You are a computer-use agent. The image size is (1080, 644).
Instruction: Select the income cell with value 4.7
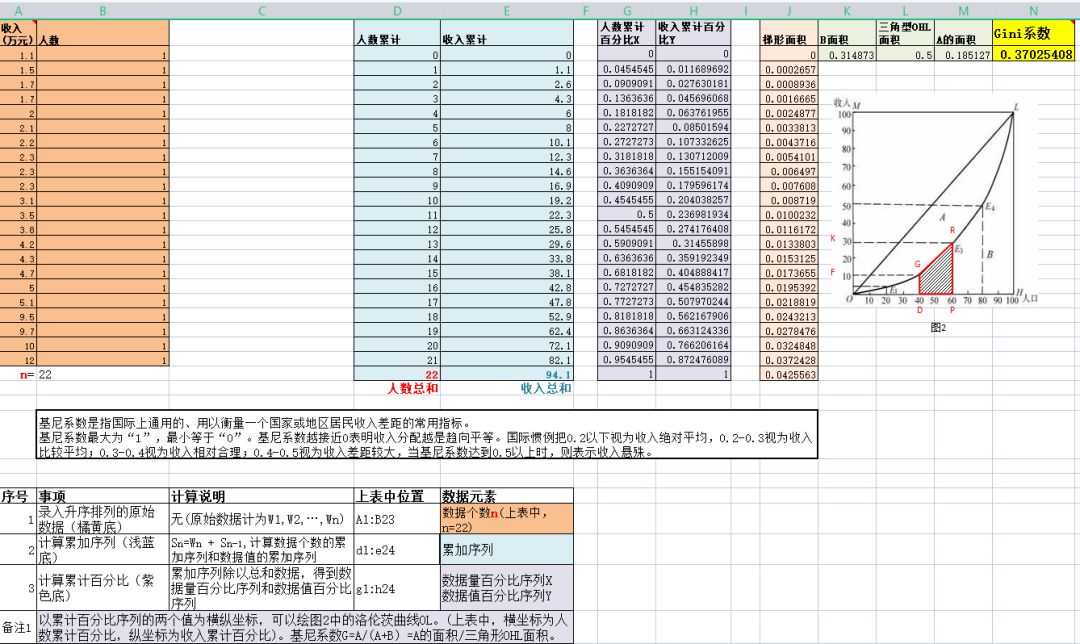click(18, 273)
